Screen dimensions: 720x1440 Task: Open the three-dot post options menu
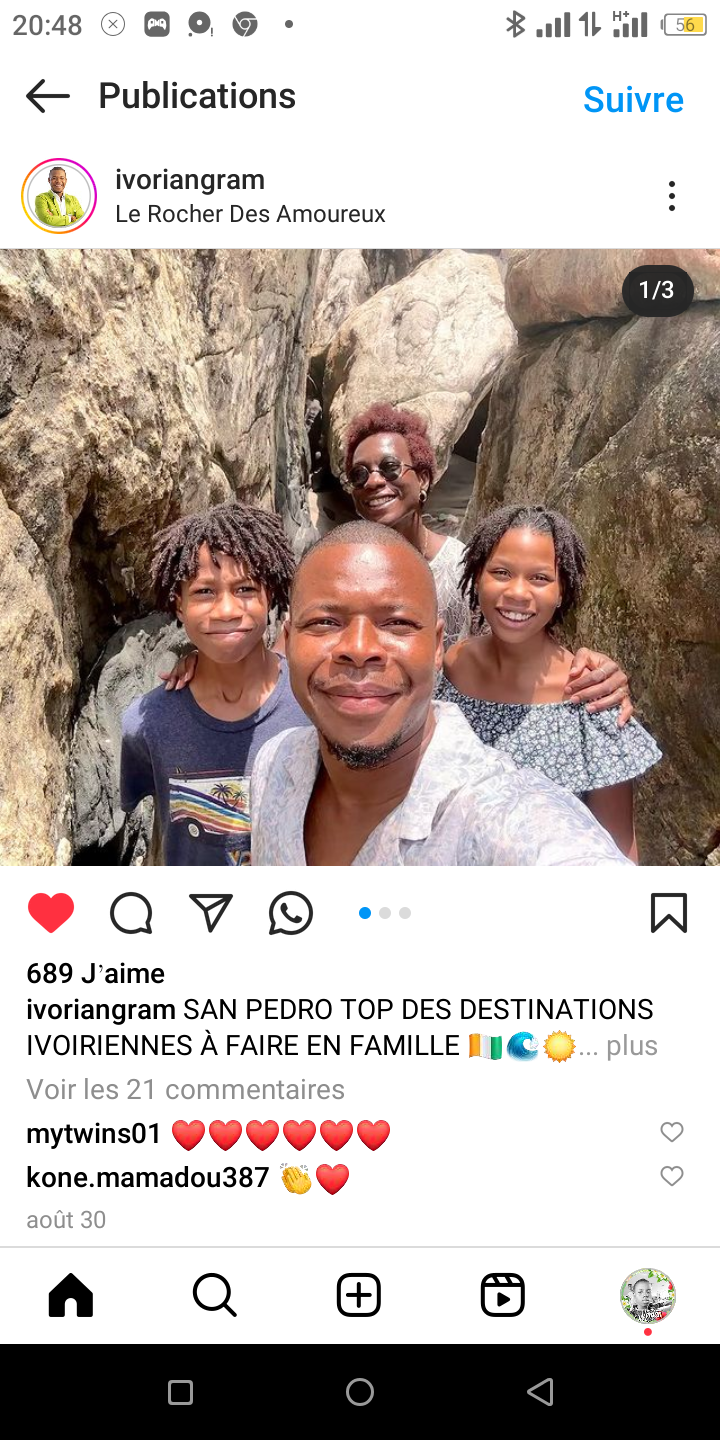[x=672, y=196]
